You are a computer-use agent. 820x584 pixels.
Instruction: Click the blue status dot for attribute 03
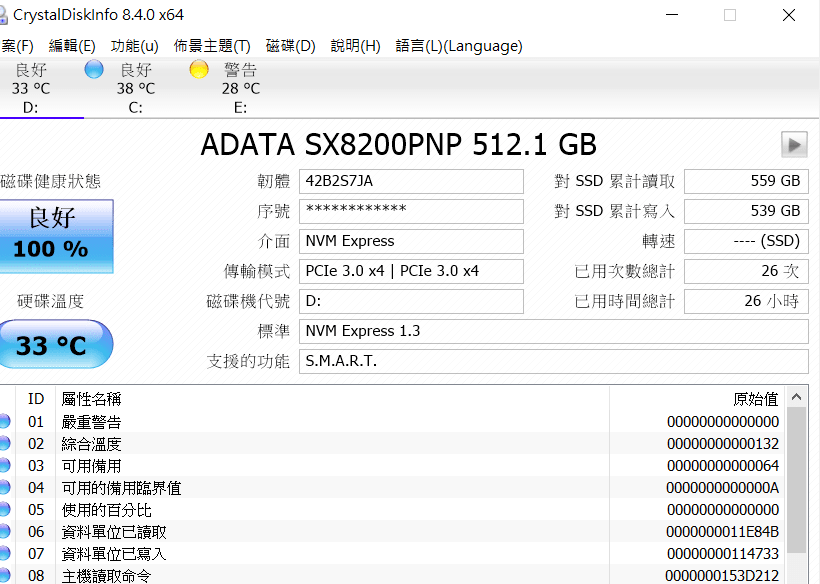pos(4,465)
